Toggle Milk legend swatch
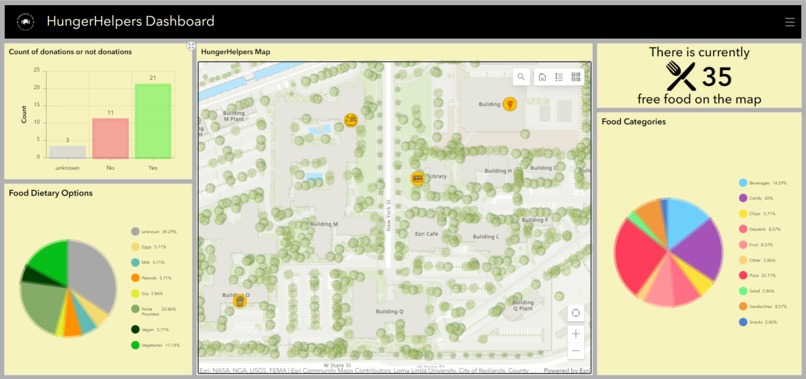806x379 pixels. (135, 262)
